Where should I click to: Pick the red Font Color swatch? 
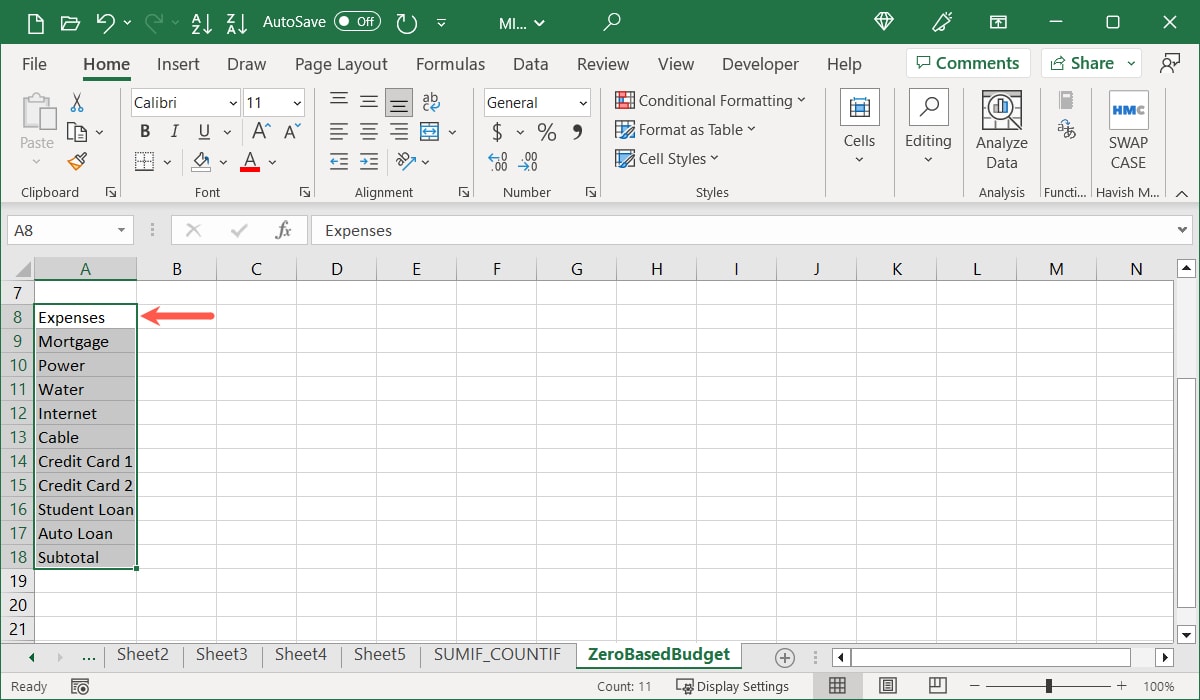tap(248, 161)
